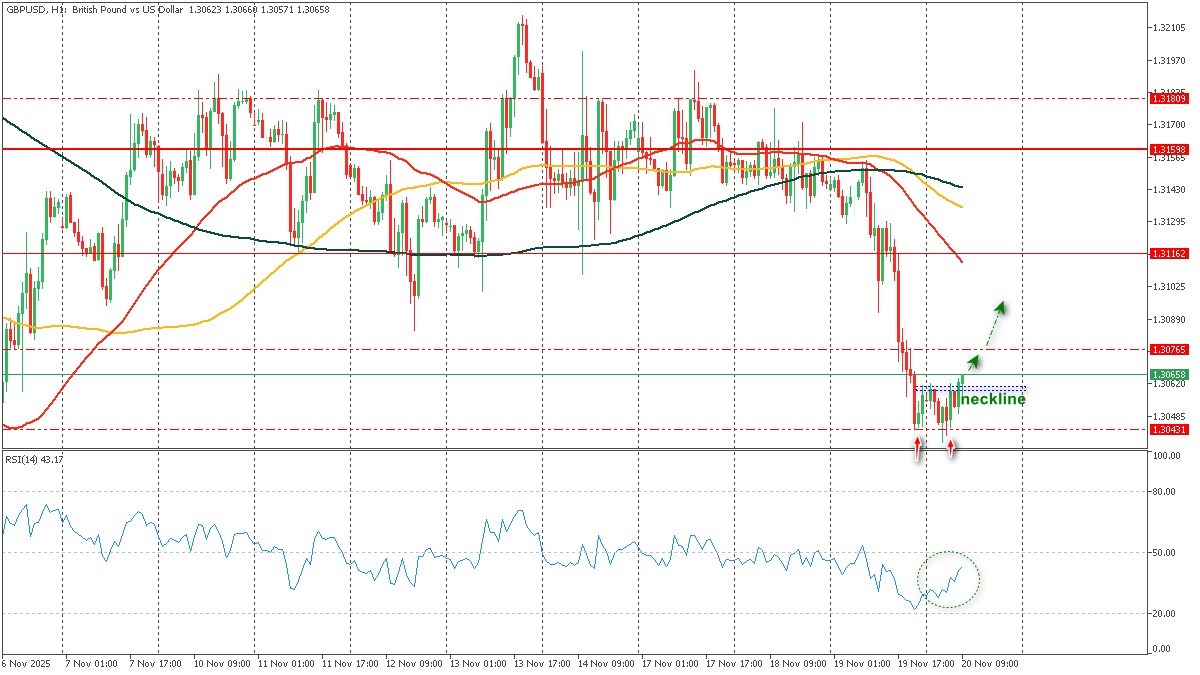Screen dimensions: 1200x675
Task: Click the red 1.31809 price label
Action: click(x=1168, y=98)
